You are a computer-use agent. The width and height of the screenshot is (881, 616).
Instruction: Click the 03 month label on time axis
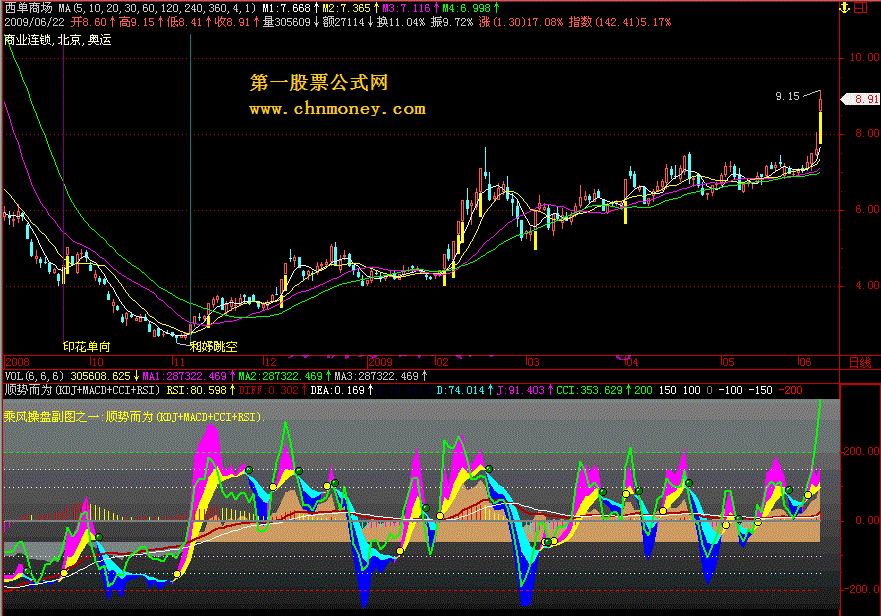tap(533, 363)
